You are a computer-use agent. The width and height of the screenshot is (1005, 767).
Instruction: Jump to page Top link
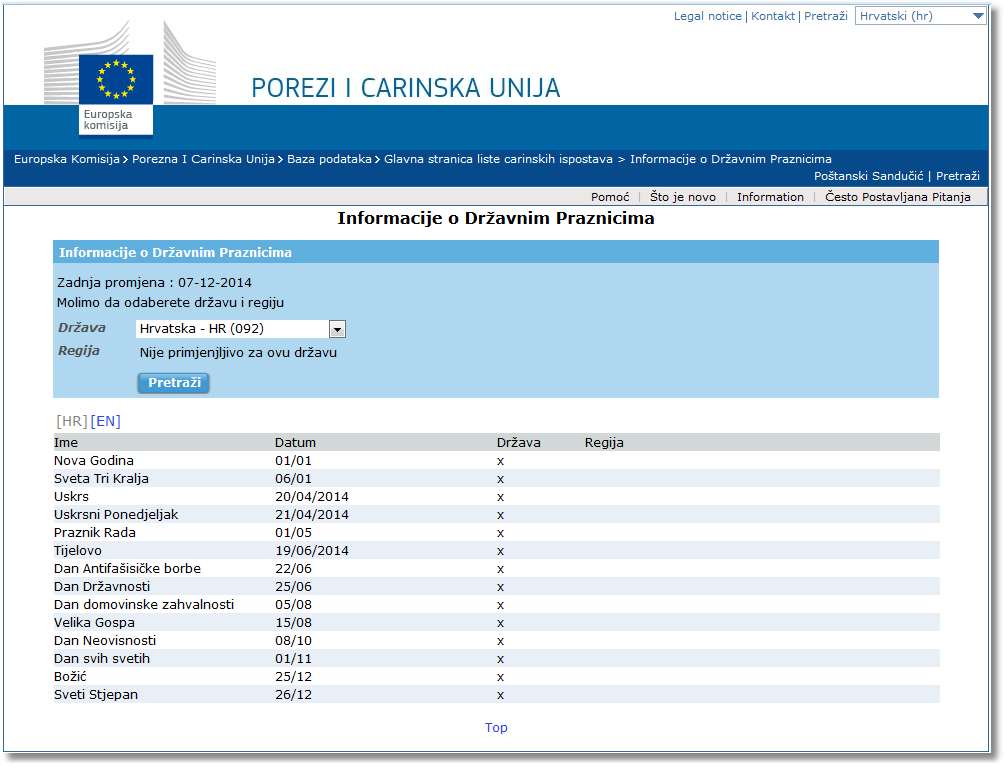pyautogui.click(x=496, y=727)
